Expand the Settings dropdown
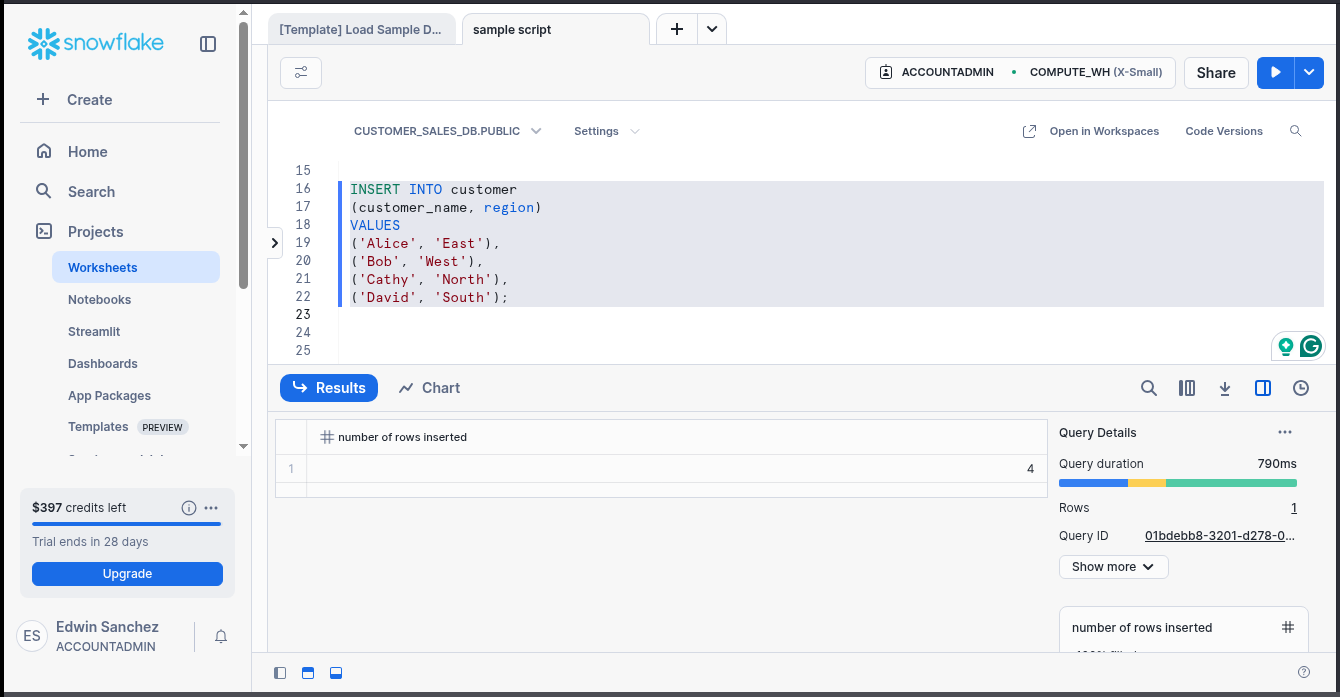This screenshot has height=697, width=1340. (604, 131)
